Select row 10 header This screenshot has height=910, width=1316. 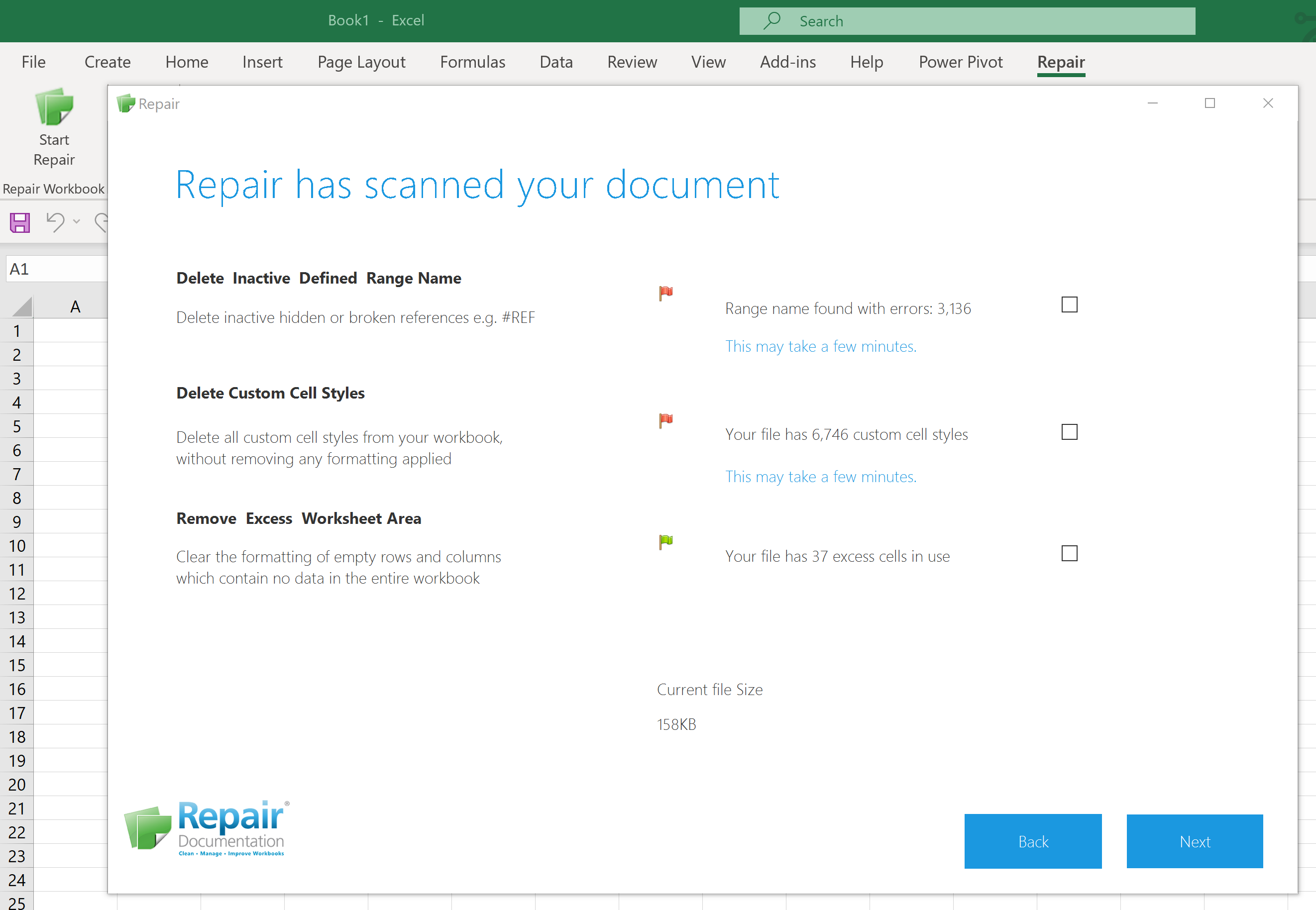[17, 546]
